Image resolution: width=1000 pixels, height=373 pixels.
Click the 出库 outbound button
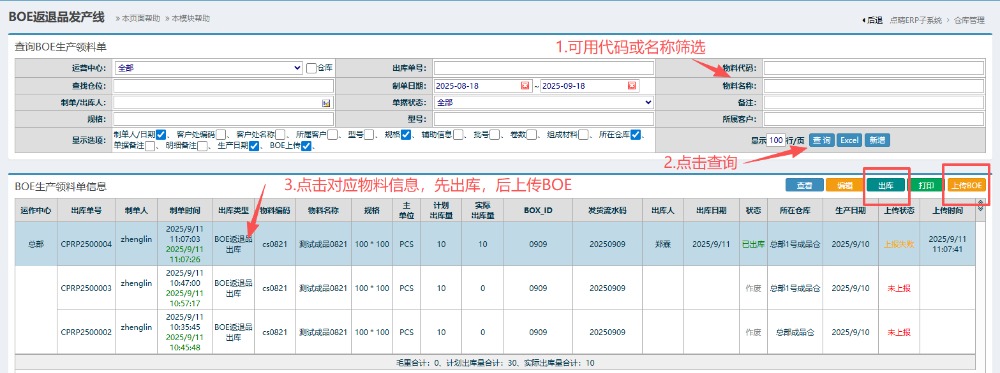[x=885, y=186]
